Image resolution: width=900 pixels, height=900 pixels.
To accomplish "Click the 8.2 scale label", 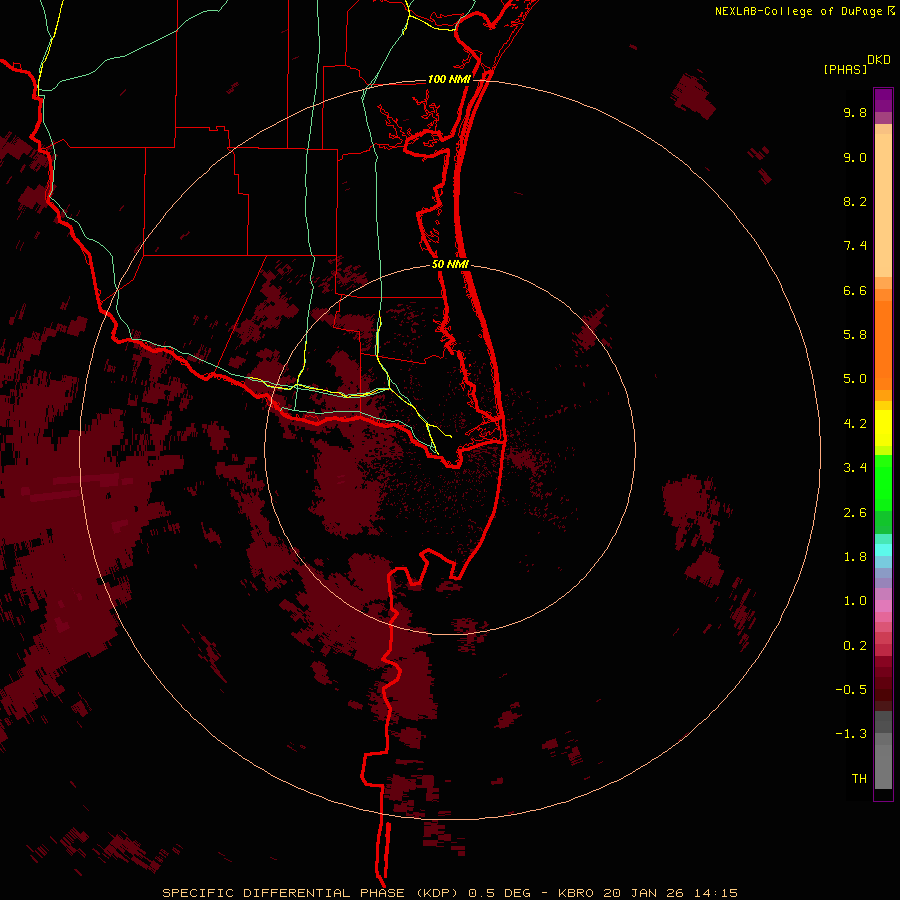I will (855, 201).
